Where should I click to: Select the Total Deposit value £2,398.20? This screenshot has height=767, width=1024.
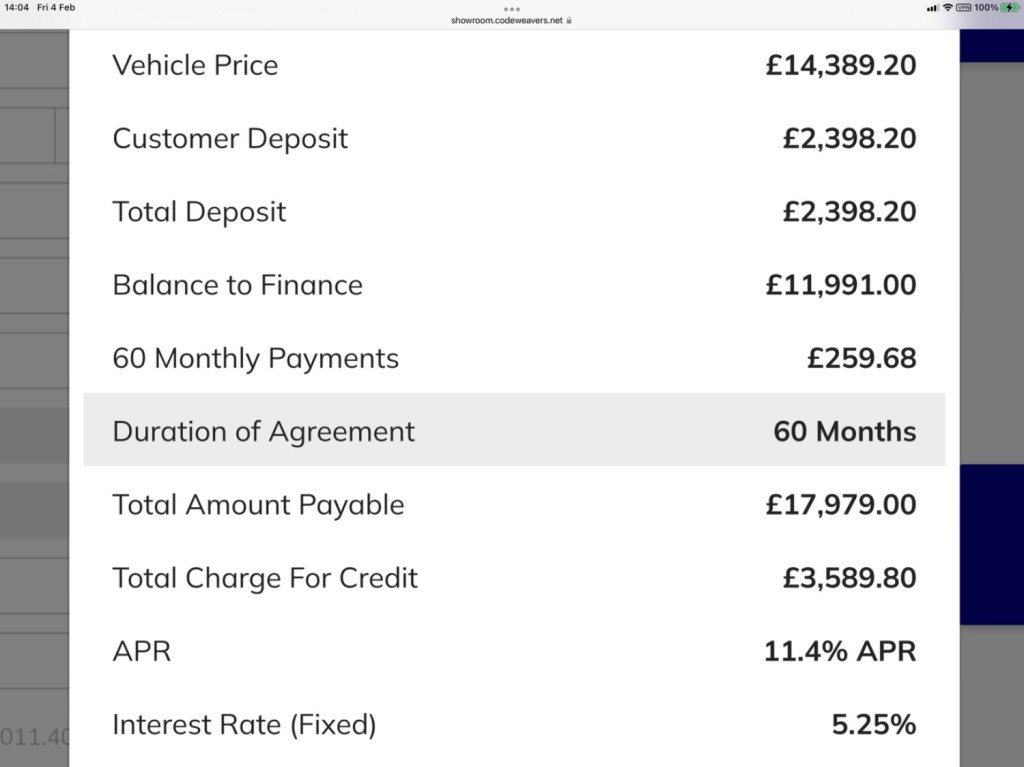point(849,212)
